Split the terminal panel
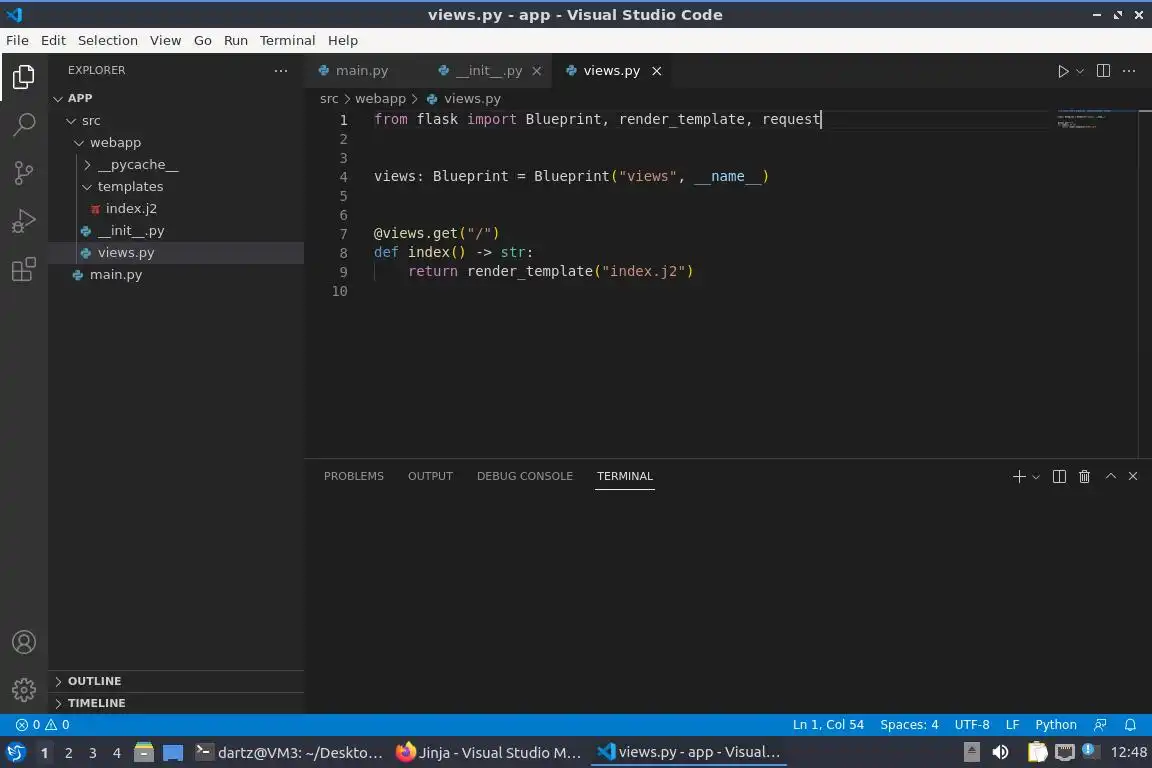1152x768 pixels. pos(1059,476)
